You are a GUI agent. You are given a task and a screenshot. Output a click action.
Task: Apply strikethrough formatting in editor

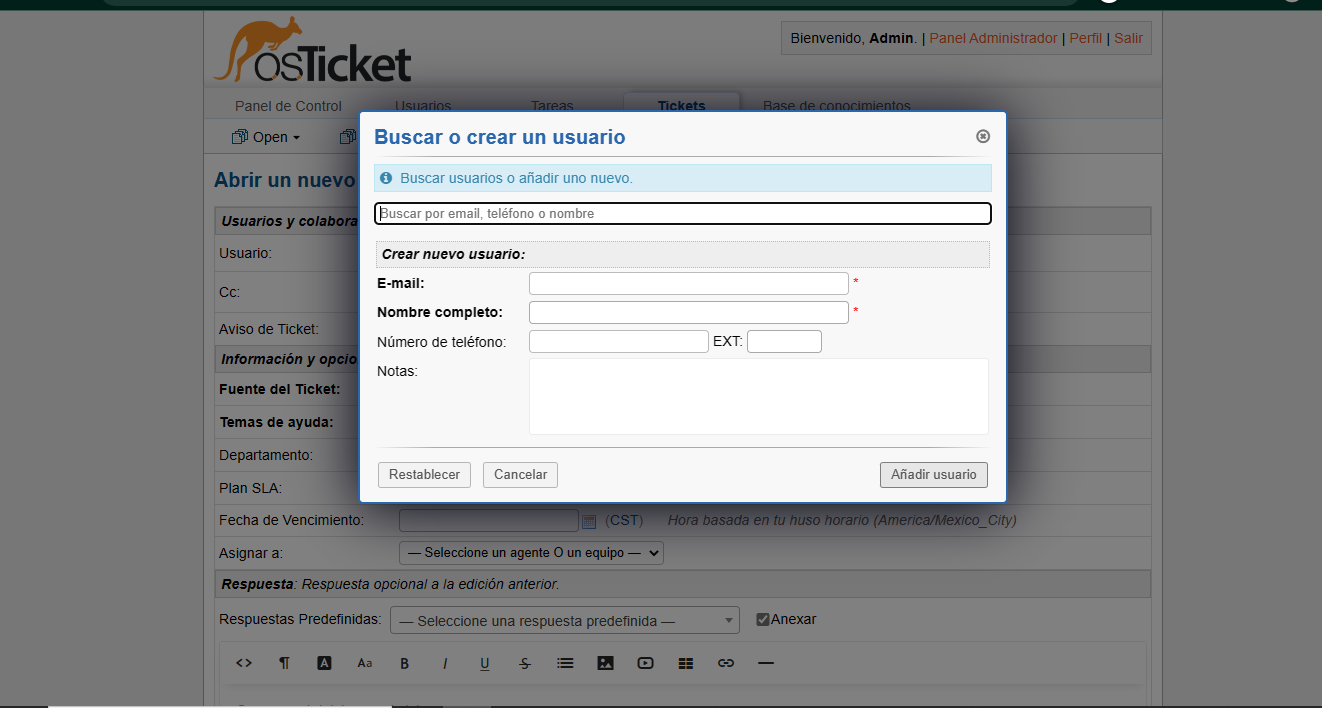[525, 663]
